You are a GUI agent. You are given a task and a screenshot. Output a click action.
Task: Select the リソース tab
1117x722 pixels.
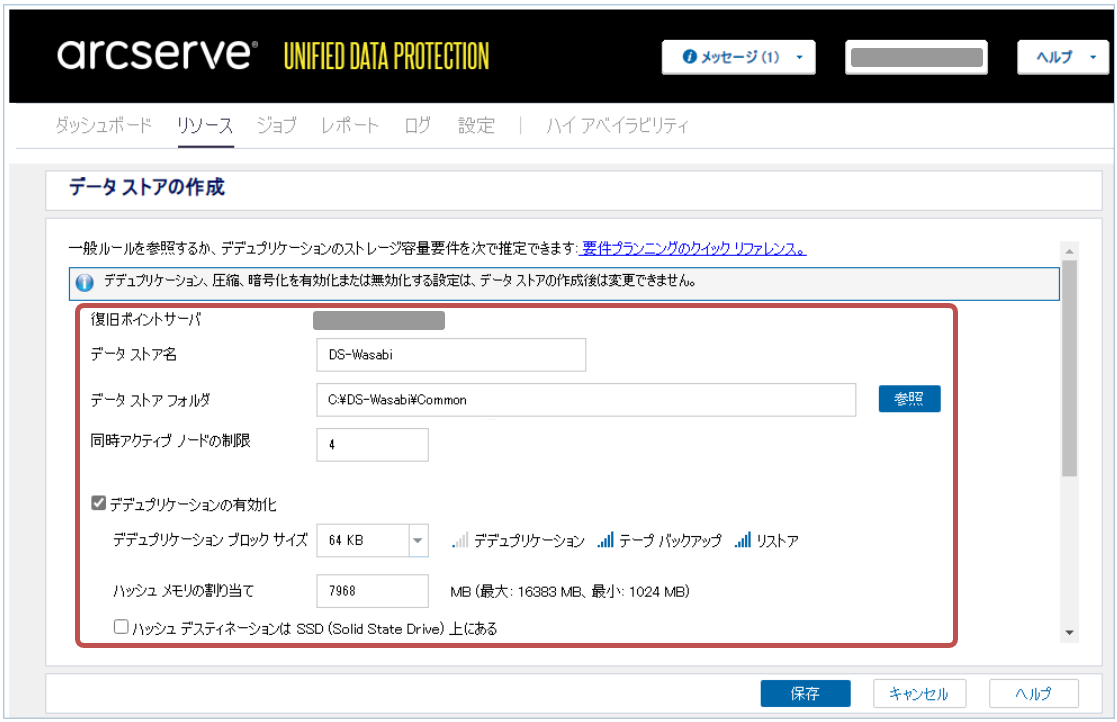pos(205,125)
